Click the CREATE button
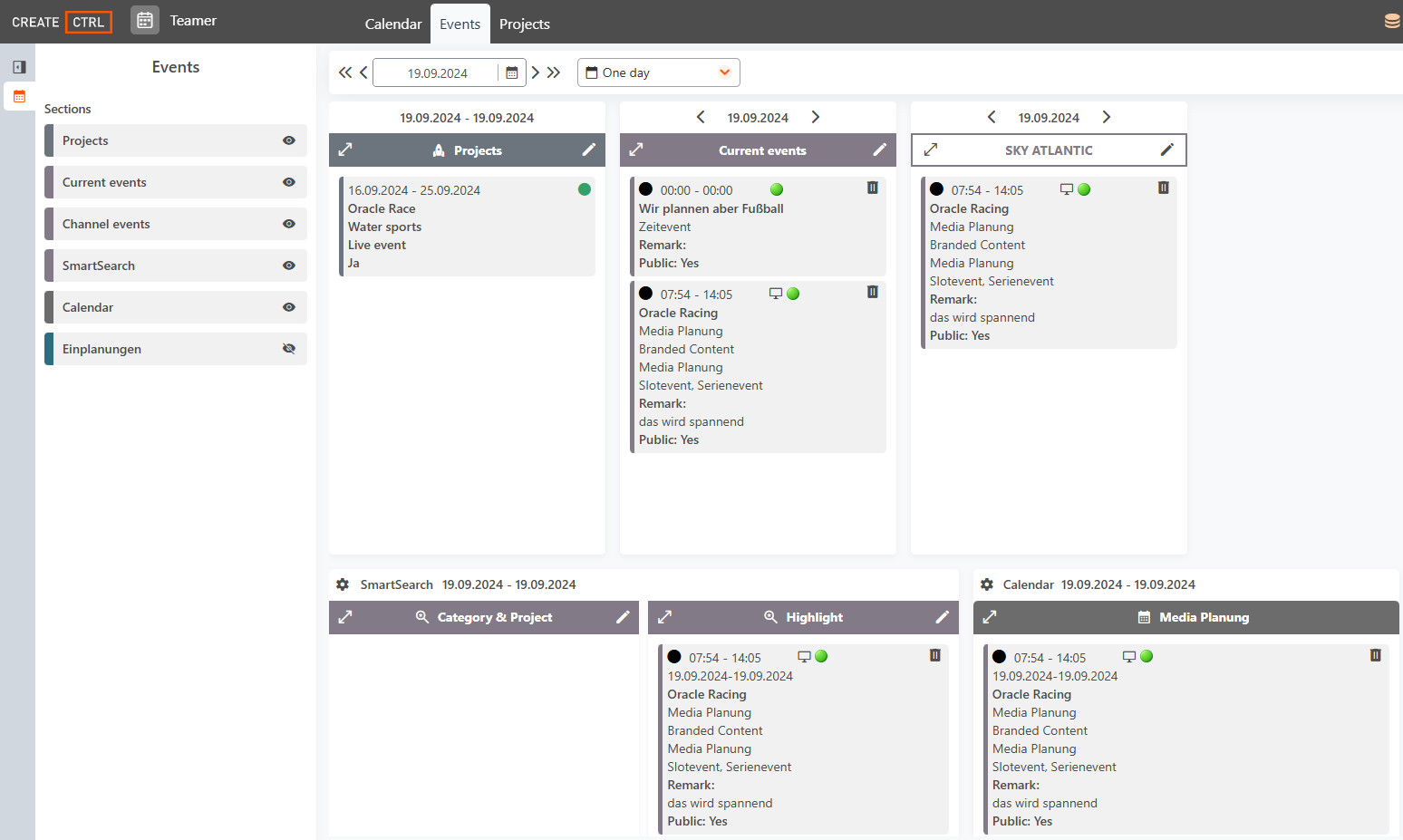 pyautogui.click(x=35, y=22)
